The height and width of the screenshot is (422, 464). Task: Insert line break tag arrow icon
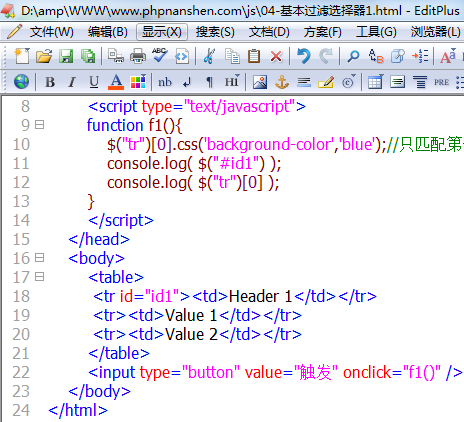(x=187, y=82)
